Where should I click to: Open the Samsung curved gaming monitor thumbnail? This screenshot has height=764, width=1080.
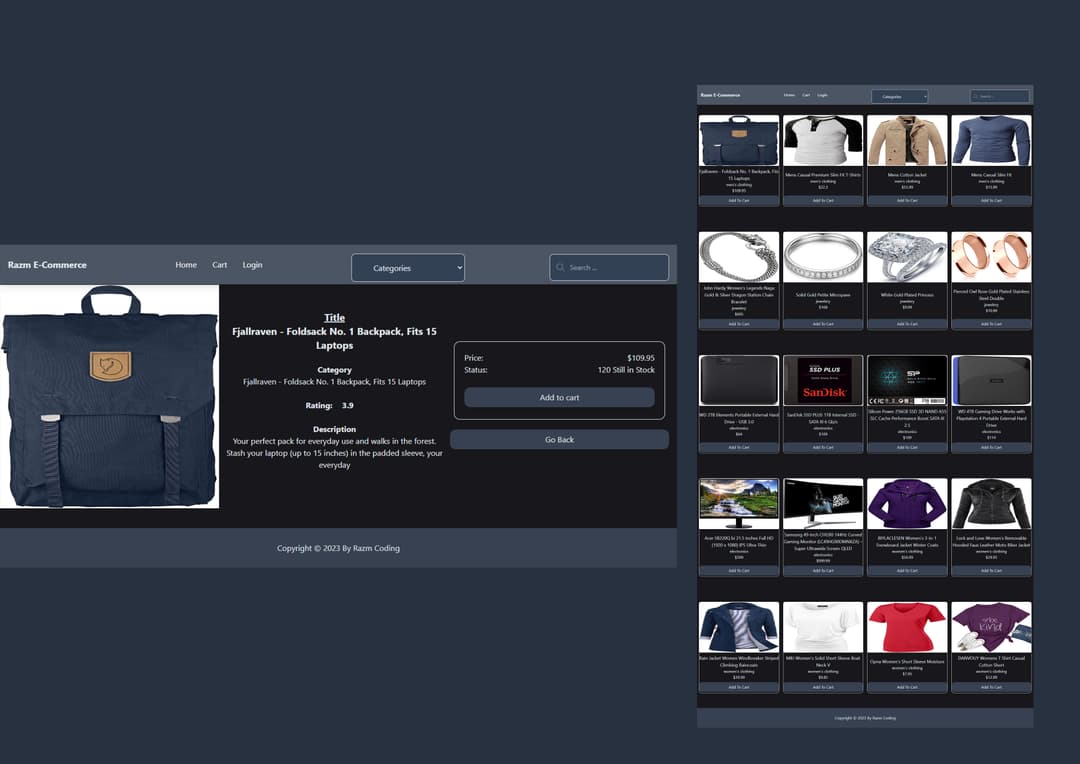[x=823, y=504]
